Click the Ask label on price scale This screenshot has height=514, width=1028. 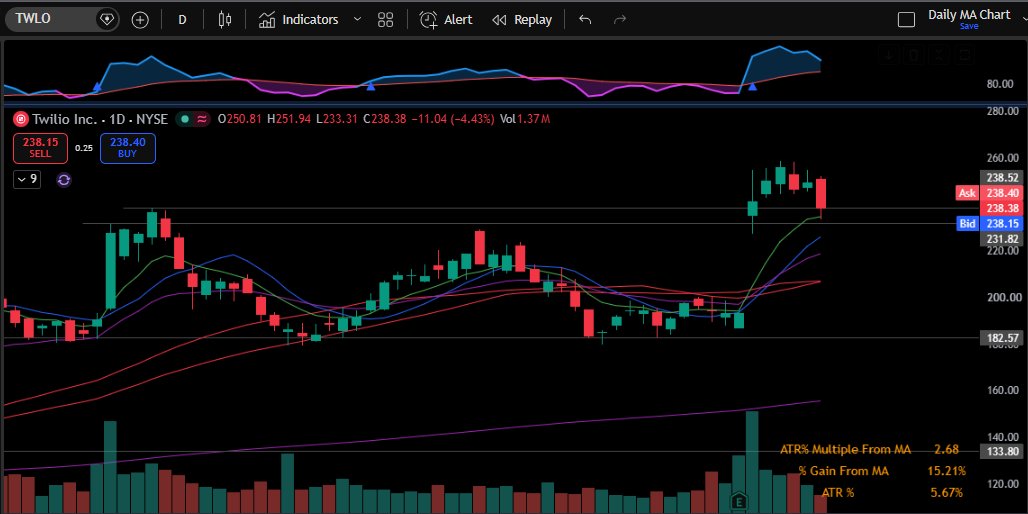tap(968, 193)
